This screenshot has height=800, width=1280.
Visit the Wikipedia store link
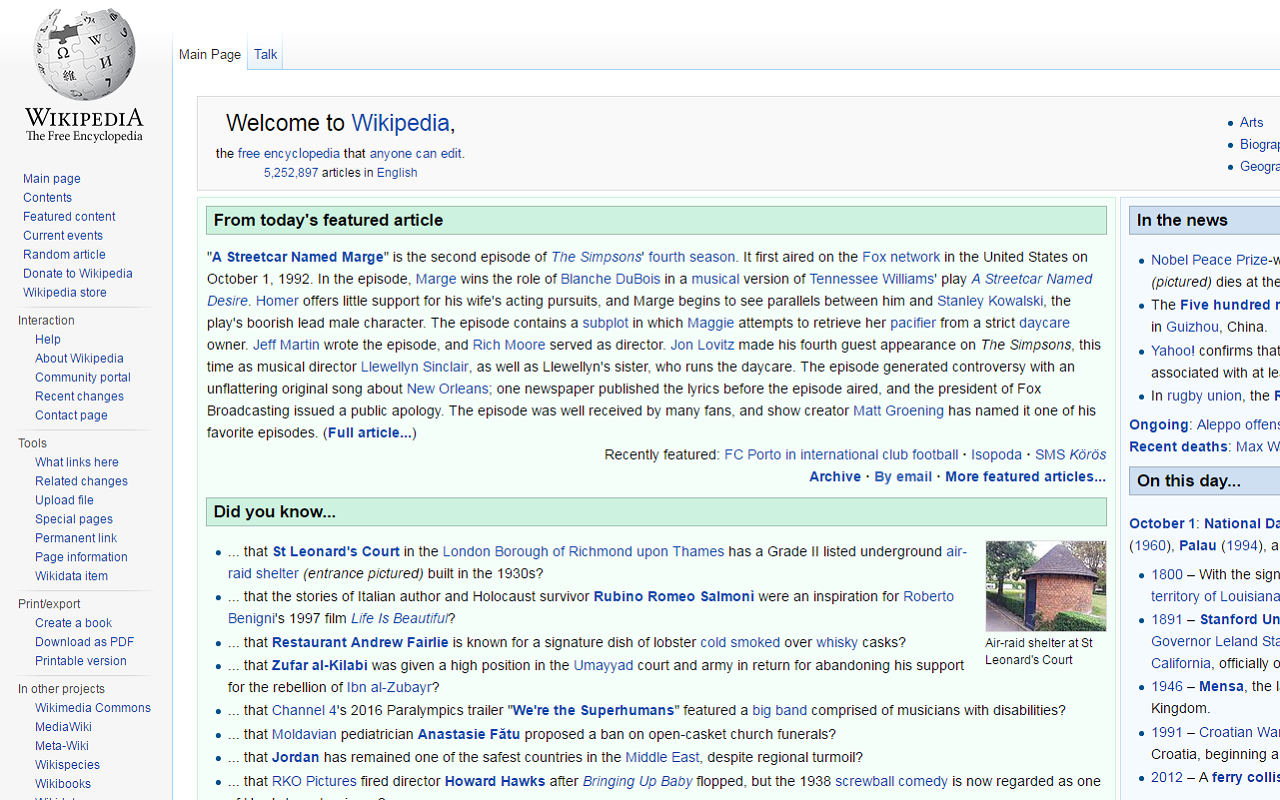point(65,293)
